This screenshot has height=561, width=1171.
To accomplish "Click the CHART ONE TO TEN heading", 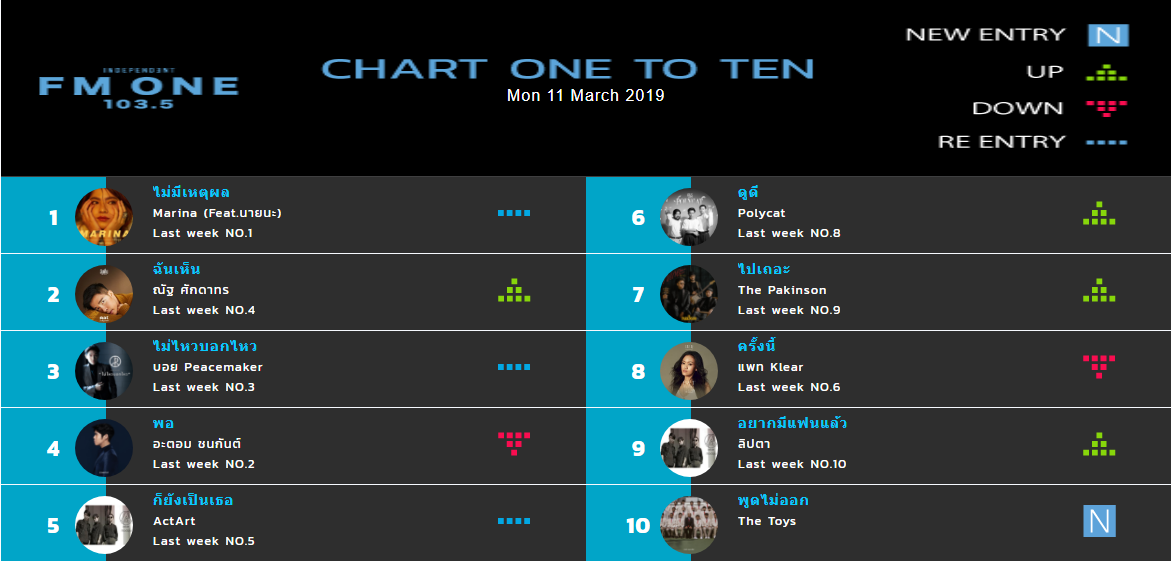I will (x=568, y=69).
